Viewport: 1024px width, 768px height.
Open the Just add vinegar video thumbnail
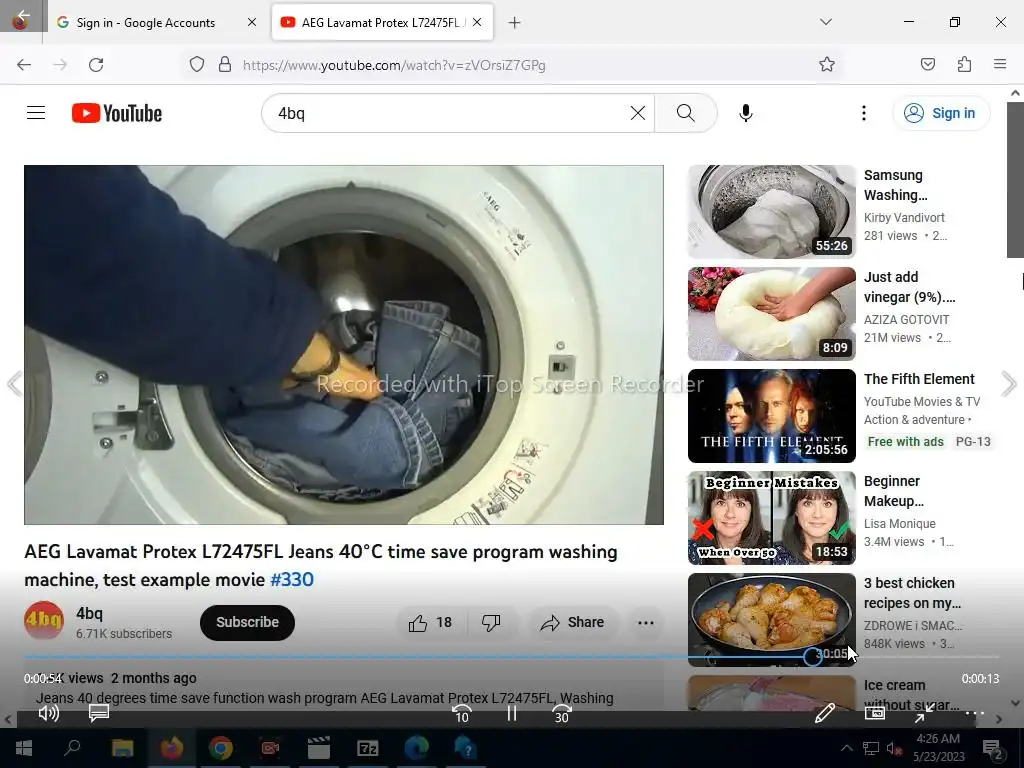[x=771, y=313]
